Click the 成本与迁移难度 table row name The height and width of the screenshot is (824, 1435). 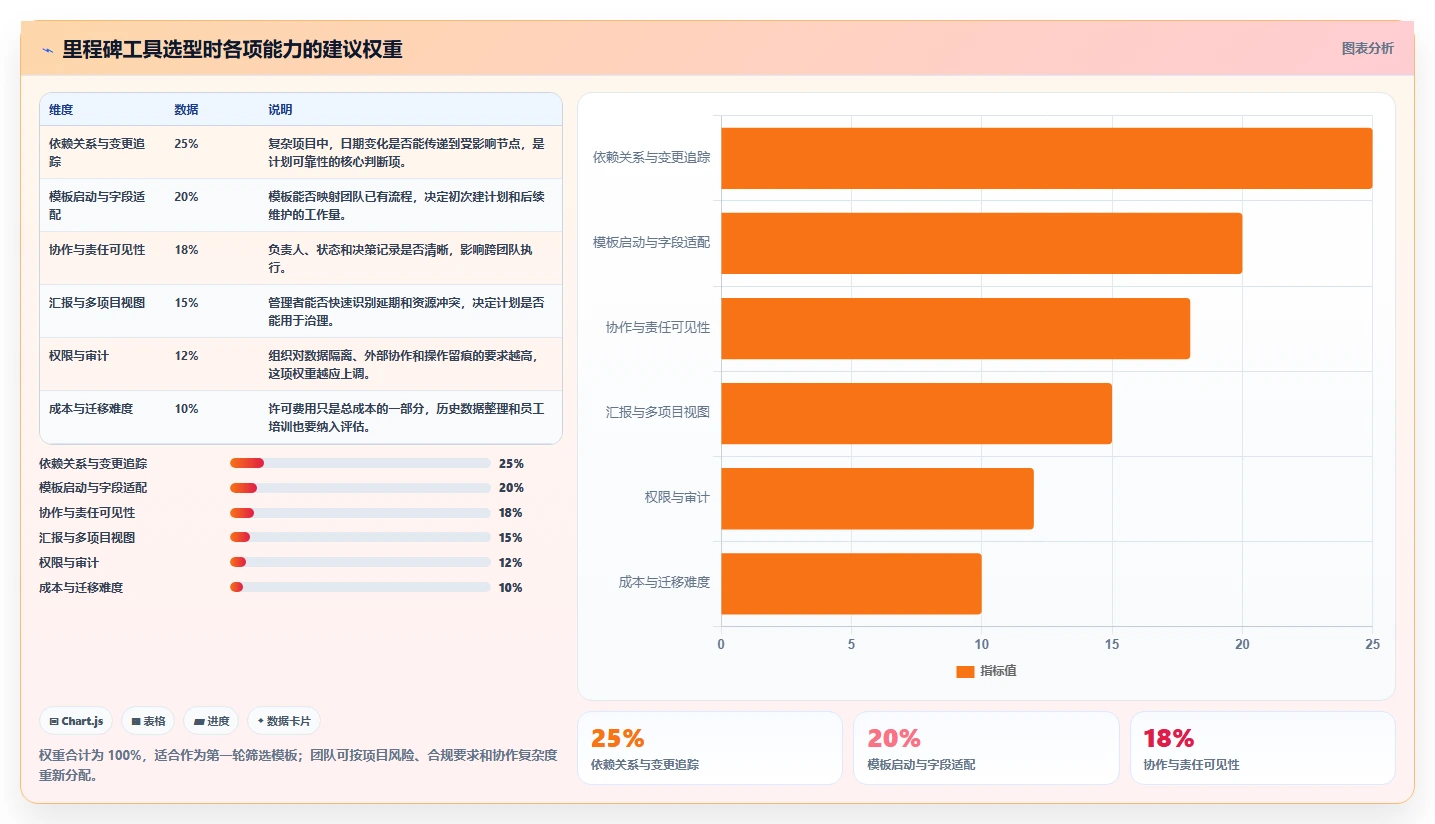tap(91, 409)
